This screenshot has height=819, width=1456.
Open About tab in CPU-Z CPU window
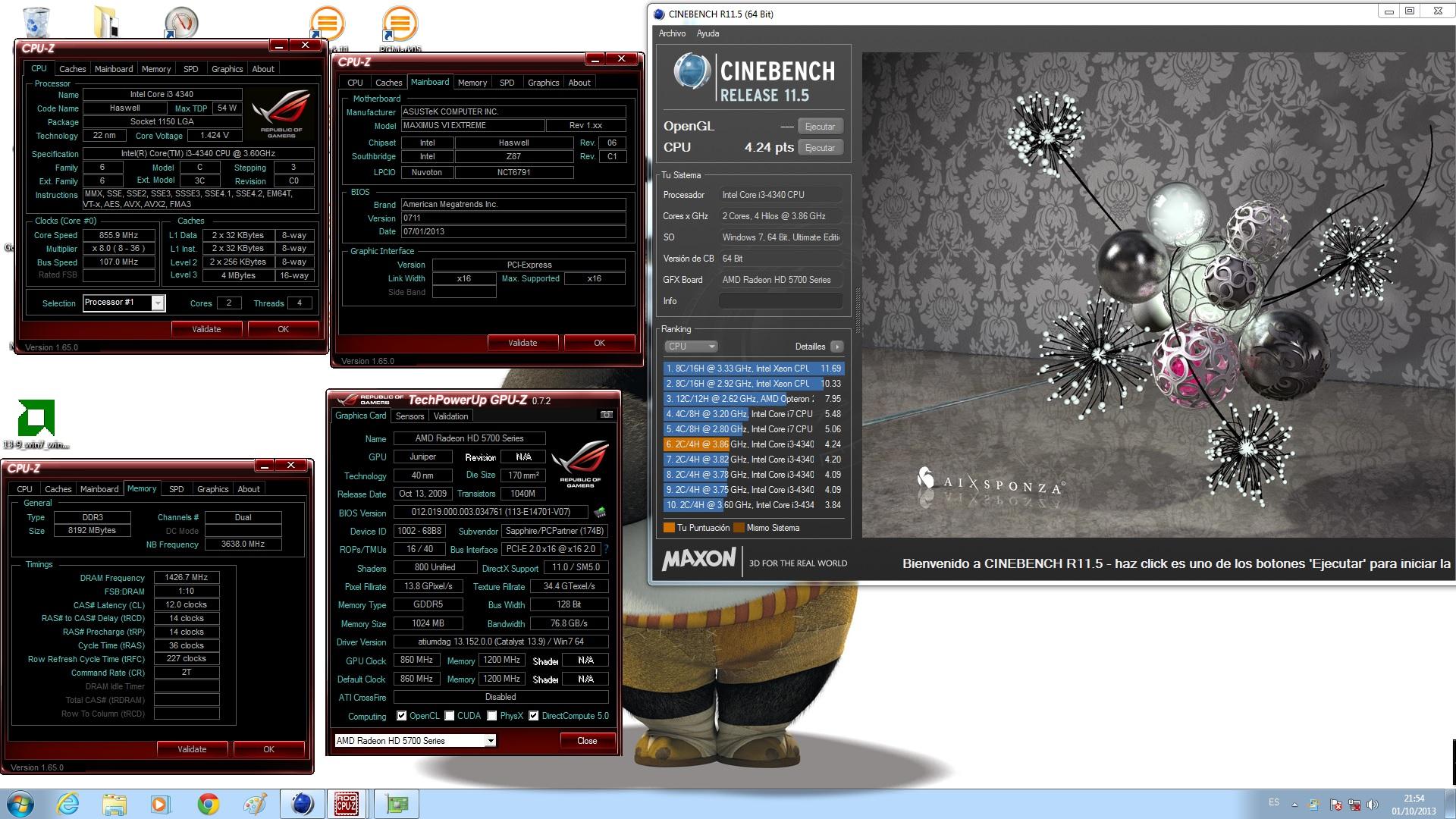pyautogui.click(x=263, y=69)
